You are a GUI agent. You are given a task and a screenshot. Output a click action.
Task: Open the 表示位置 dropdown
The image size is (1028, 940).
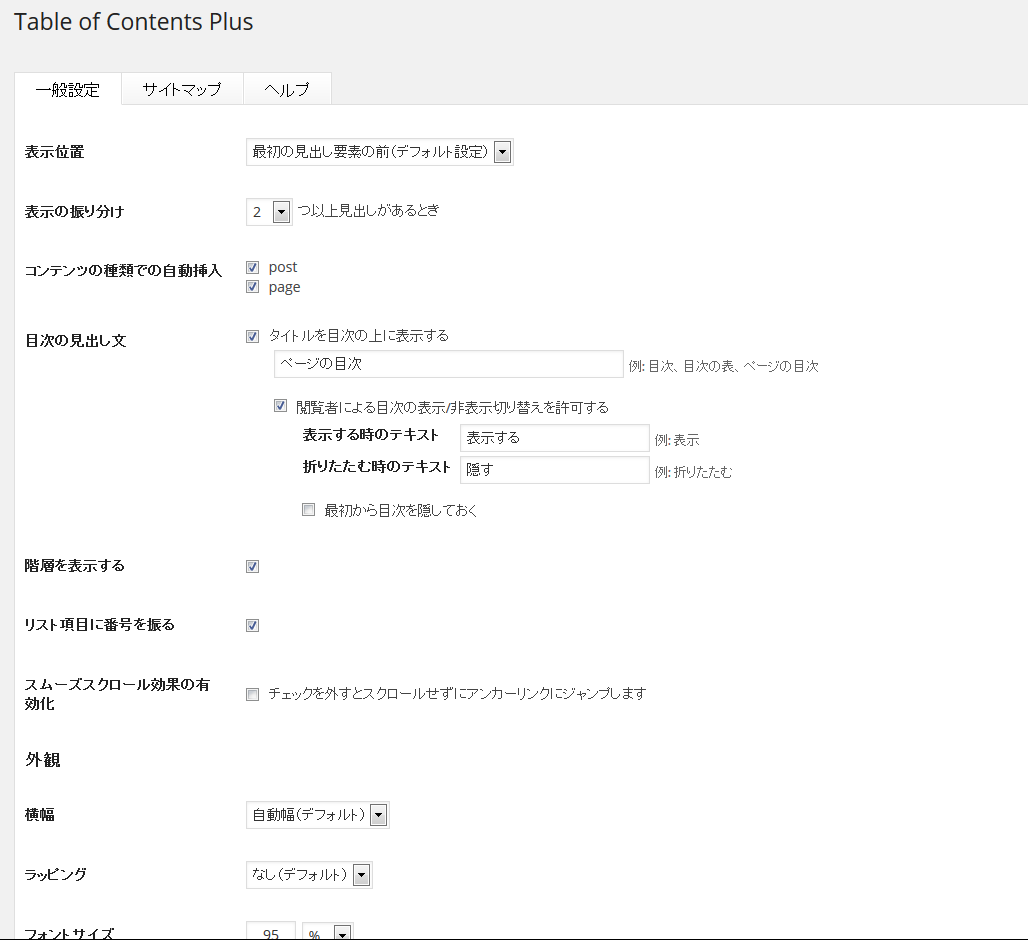380,152
